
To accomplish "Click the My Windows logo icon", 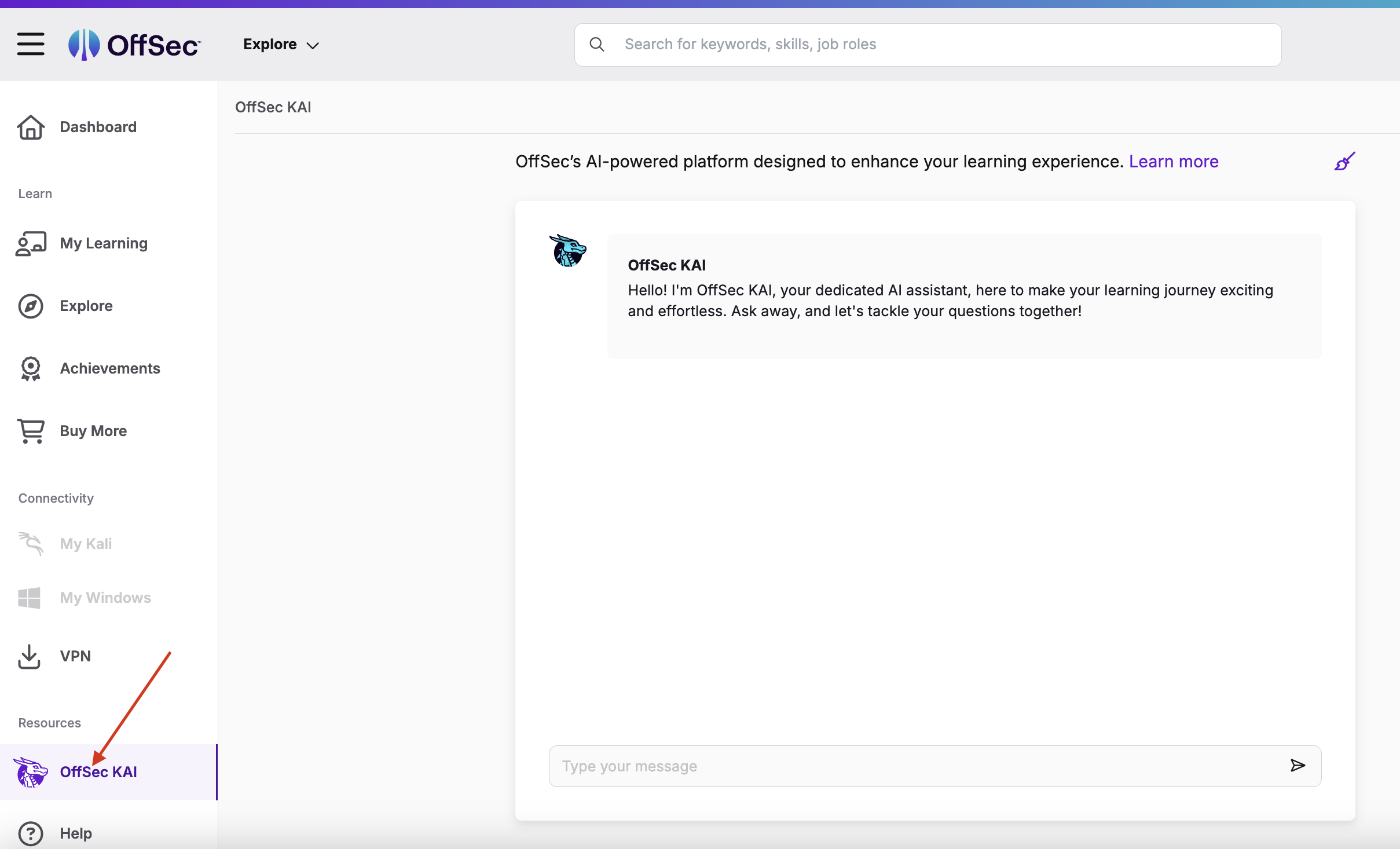I will [x=29, y=598].
